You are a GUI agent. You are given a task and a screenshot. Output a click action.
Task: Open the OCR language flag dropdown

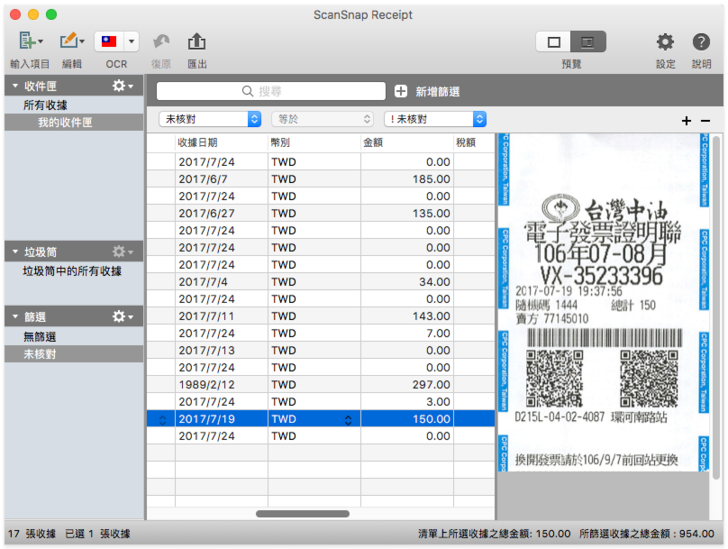coord(131,42)
